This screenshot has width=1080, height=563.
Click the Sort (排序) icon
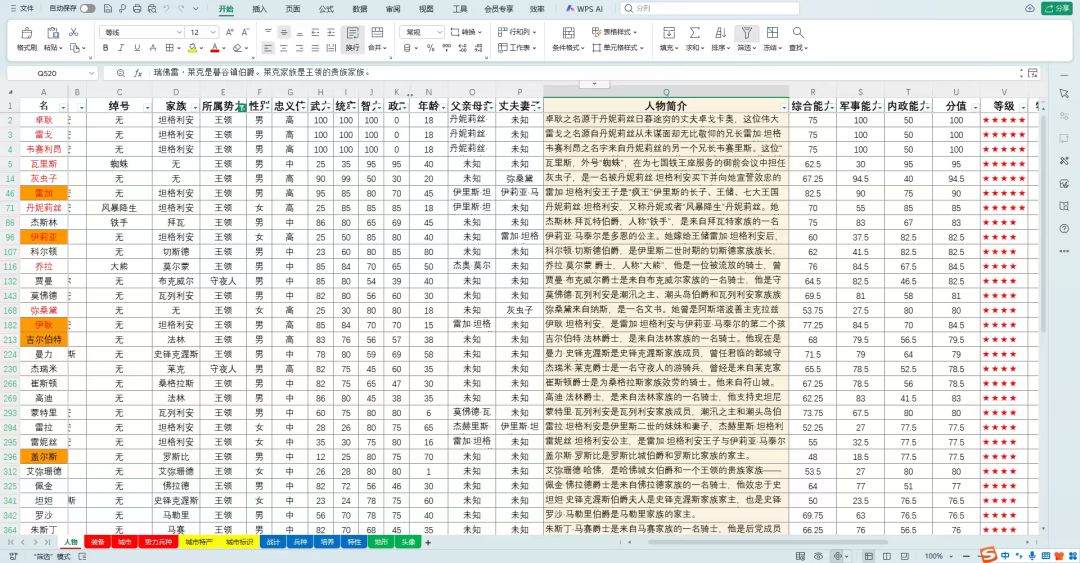(720, 33)
